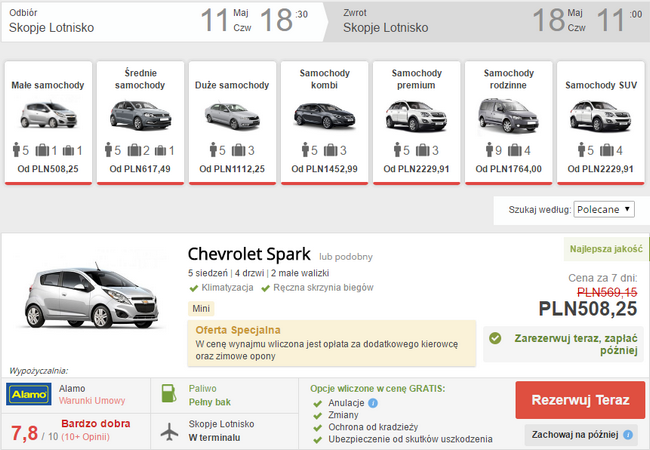The width and height of the screenshot is (650, 450).
Task: Click the Odbiór pickup date 11 Maj
Action: tap(226, 20)
